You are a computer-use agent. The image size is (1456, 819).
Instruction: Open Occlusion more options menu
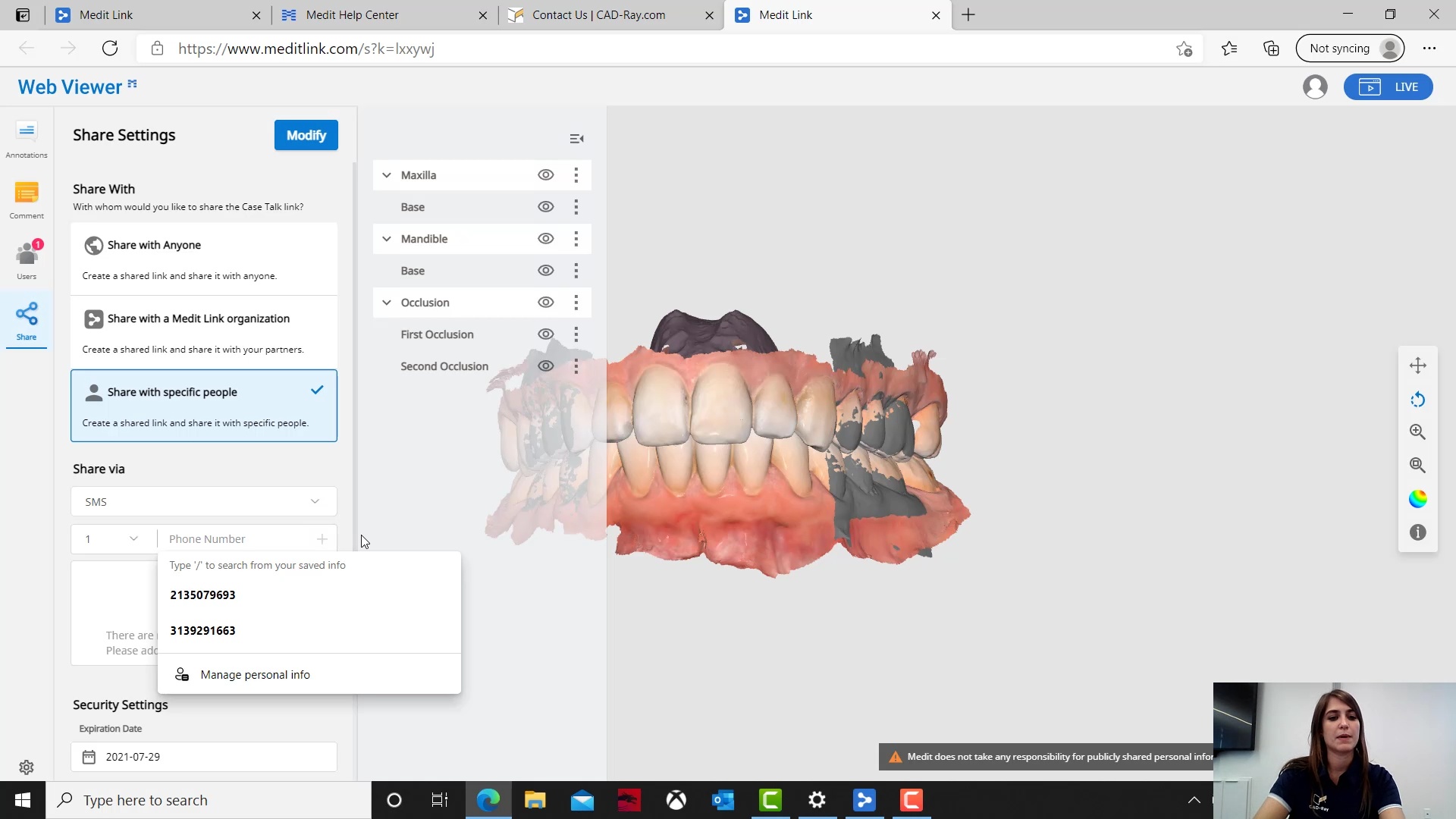pos(576,303)
